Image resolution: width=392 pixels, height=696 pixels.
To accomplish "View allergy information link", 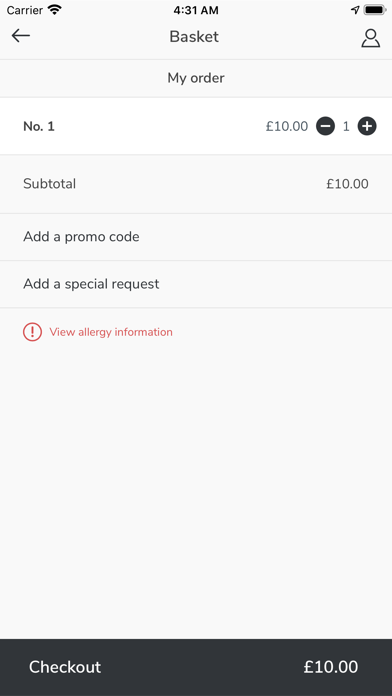I will 111,332.
